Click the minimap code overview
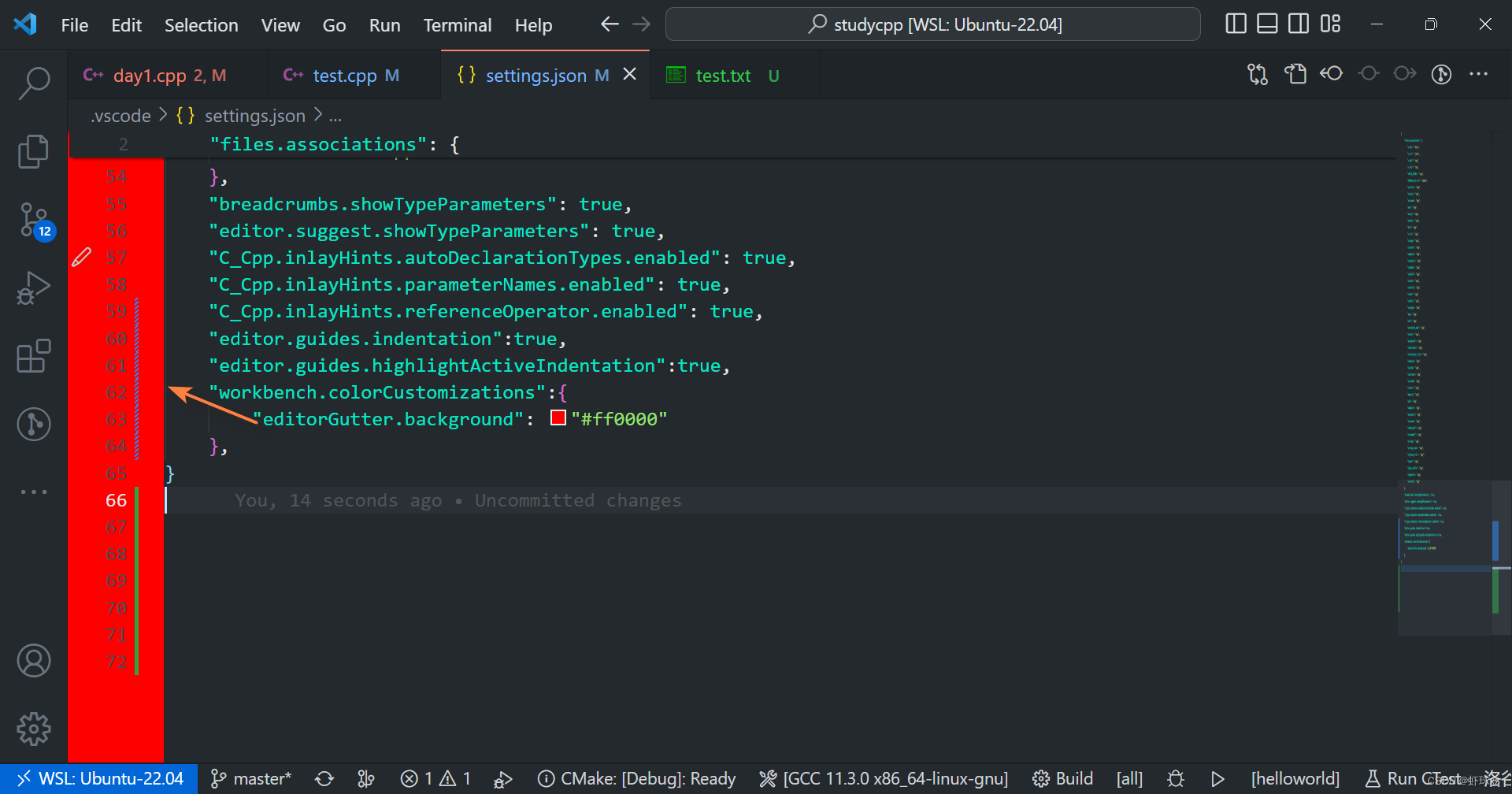1512x794 pixels. 1444,383
